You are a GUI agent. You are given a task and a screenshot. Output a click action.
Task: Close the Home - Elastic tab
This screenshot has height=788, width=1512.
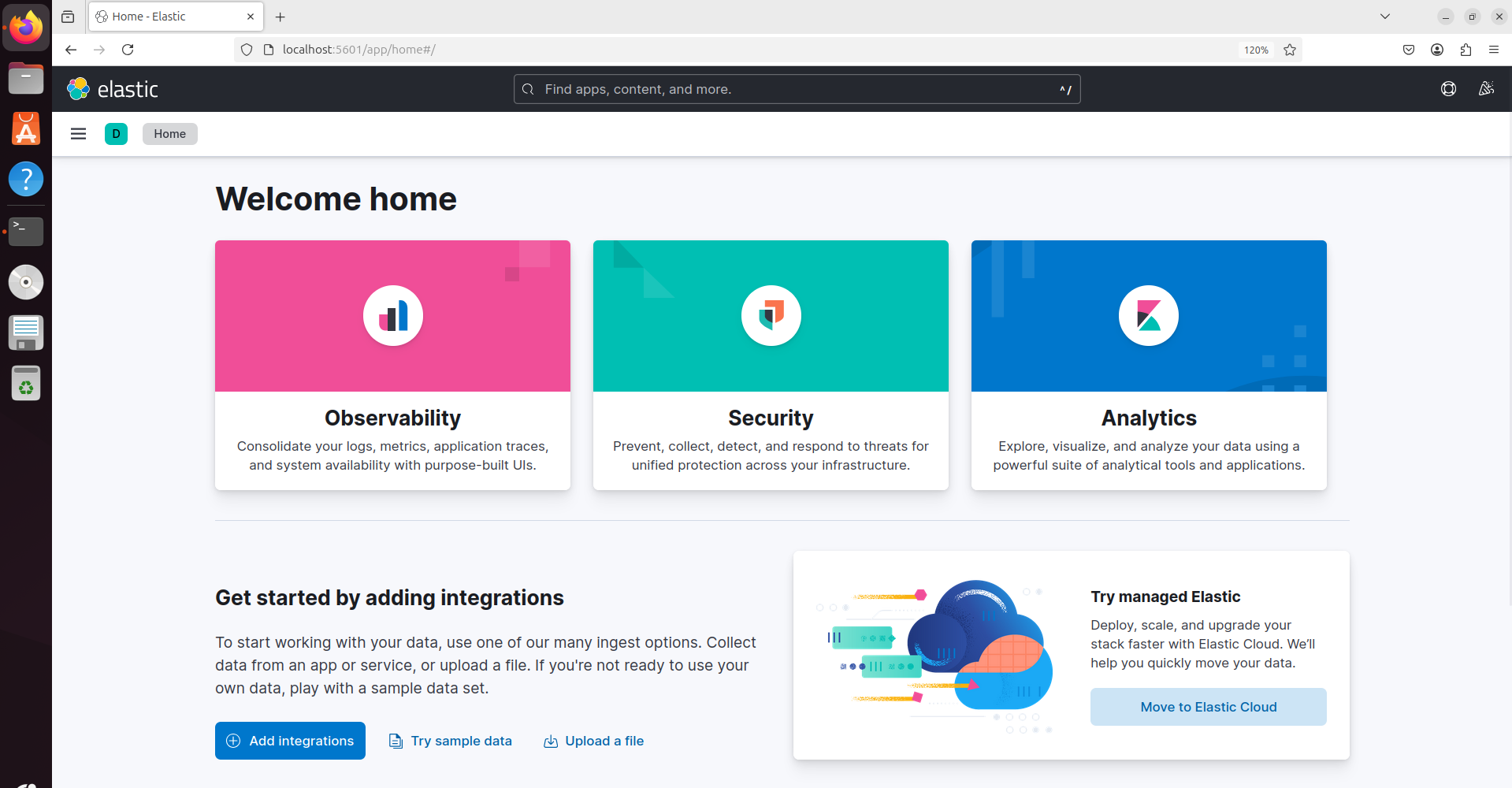[x=251, y=17]
